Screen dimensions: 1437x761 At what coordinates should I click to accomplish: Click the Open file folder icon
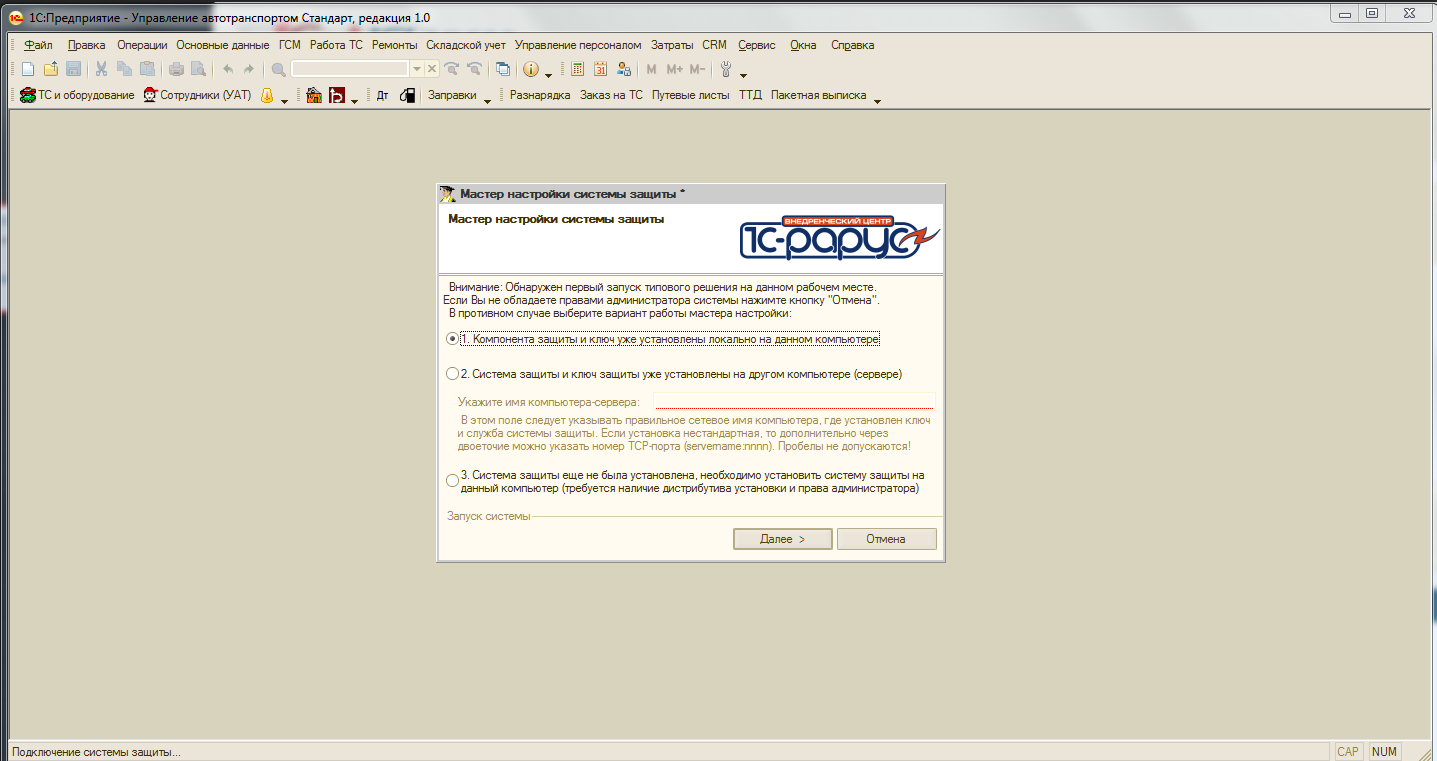(x=51, y=69)
